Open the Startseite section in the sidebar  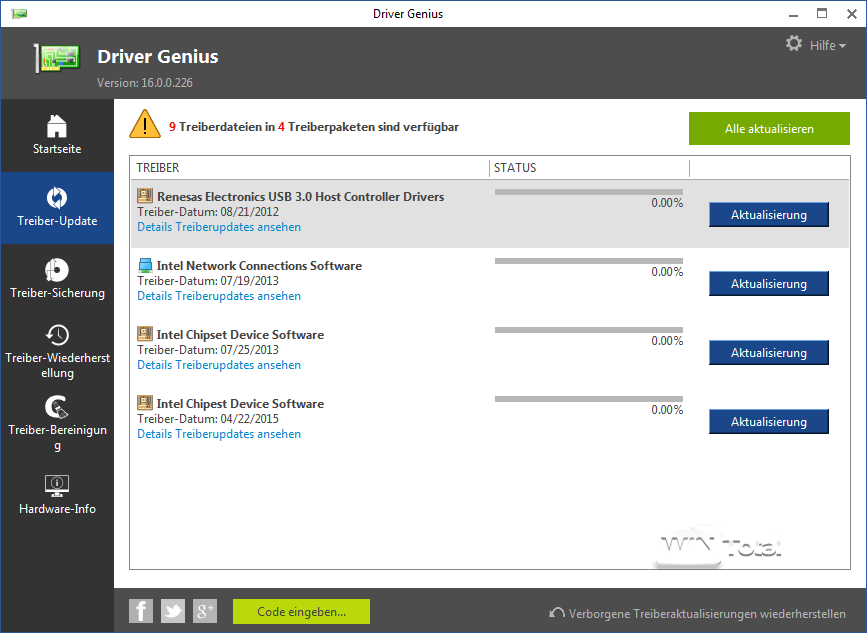57,135
